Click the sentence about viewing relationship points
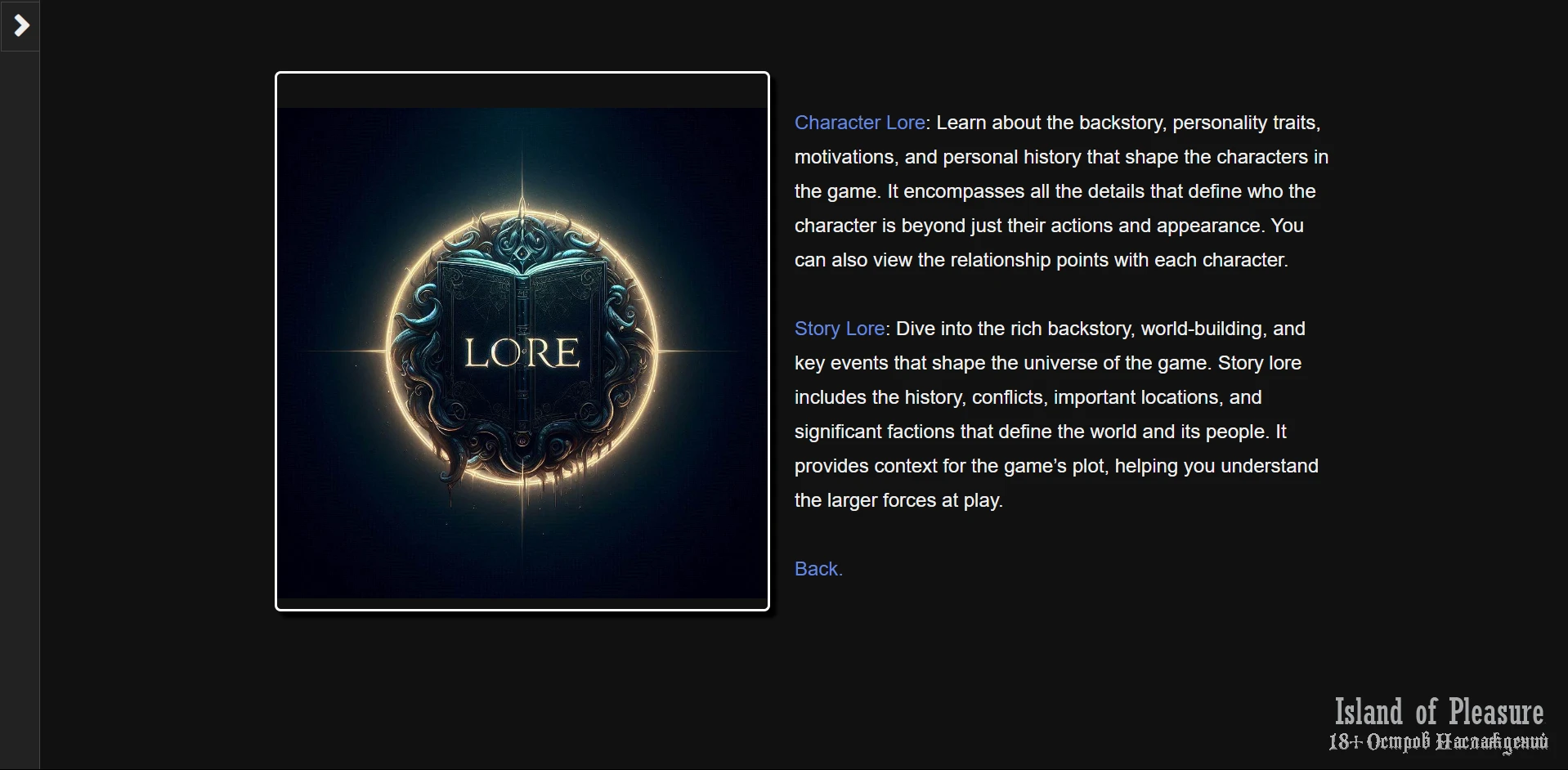This screenshot has height=770, width=1568. (x=1042, y=260)
